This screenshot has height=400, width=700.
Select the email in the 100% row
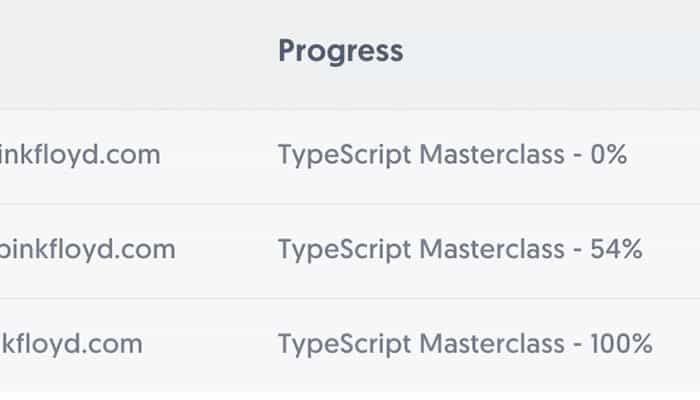71,344
